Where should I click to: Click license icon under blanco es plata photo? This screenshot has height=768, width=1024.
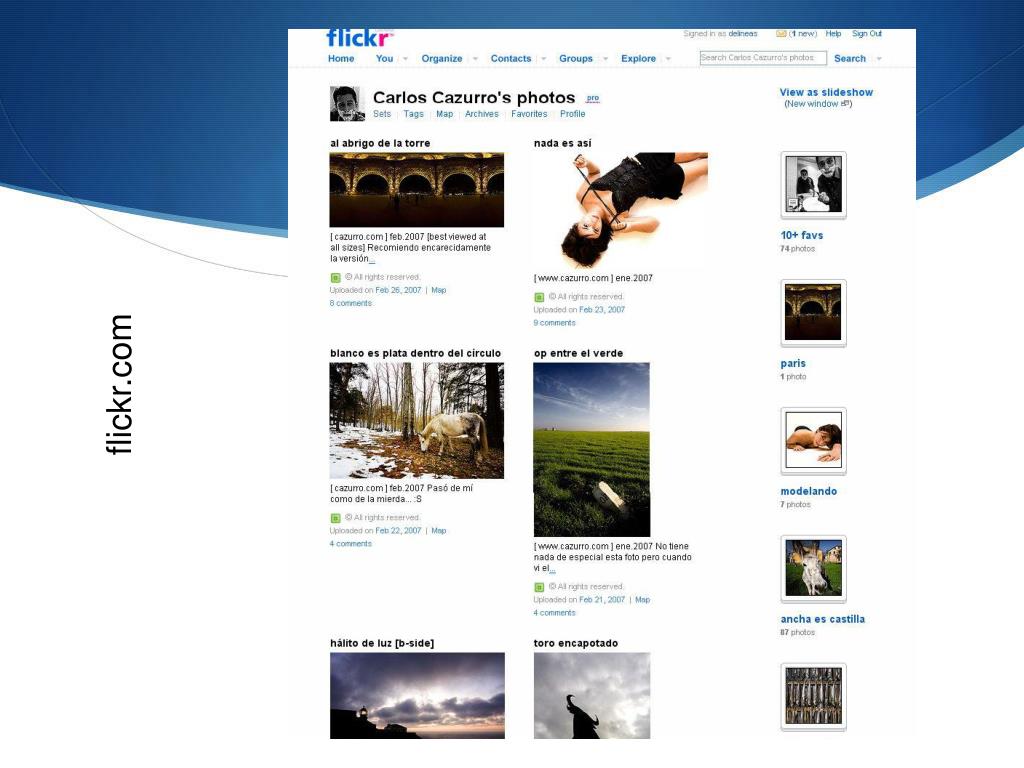pyautogui.click(x=336, y=518)
